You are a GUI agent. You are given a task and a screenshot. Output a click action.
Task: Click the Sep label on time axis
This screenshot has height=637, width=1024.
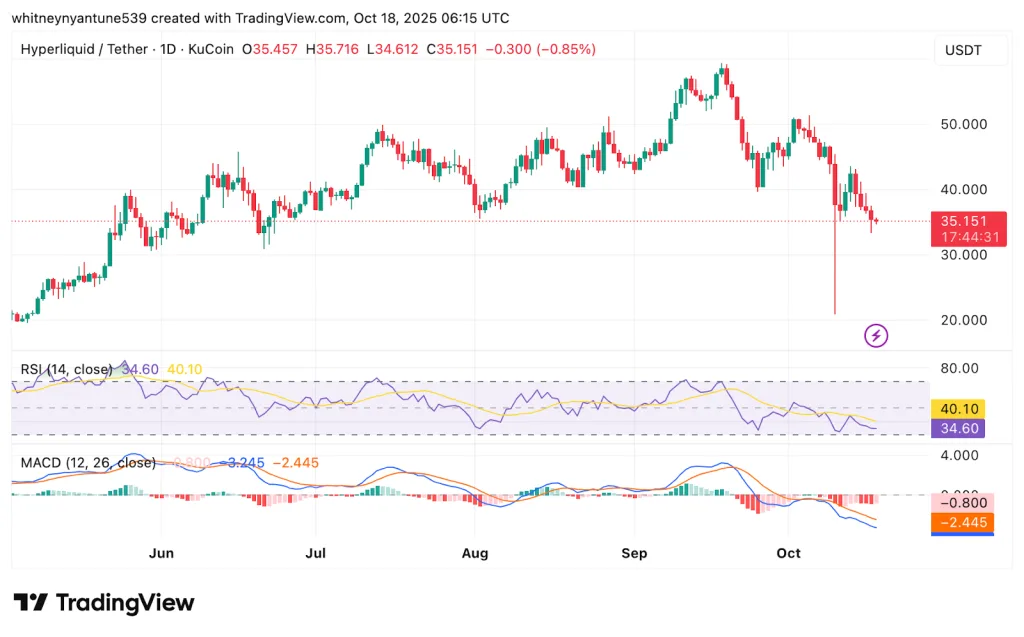click(634, 553)
